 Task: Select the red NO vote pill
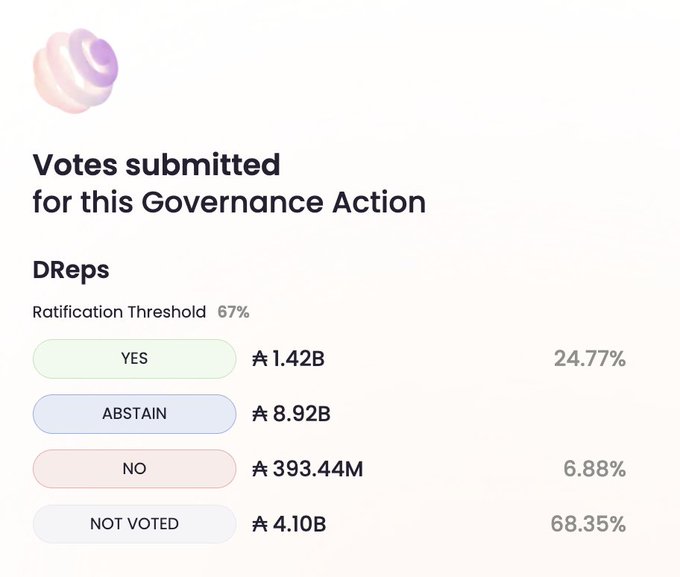point(134,469)
